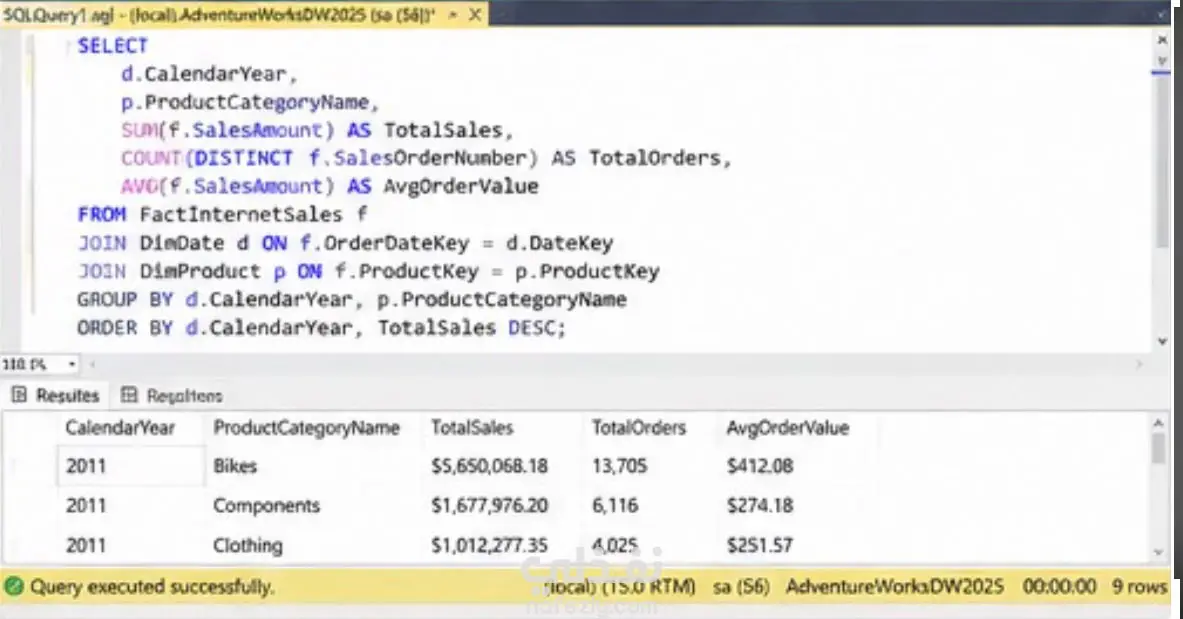The height and width of the screenshot is (619, 1183).
Task: Close the SQLQuery1 tab with X
Action: [x=475, y=14]
